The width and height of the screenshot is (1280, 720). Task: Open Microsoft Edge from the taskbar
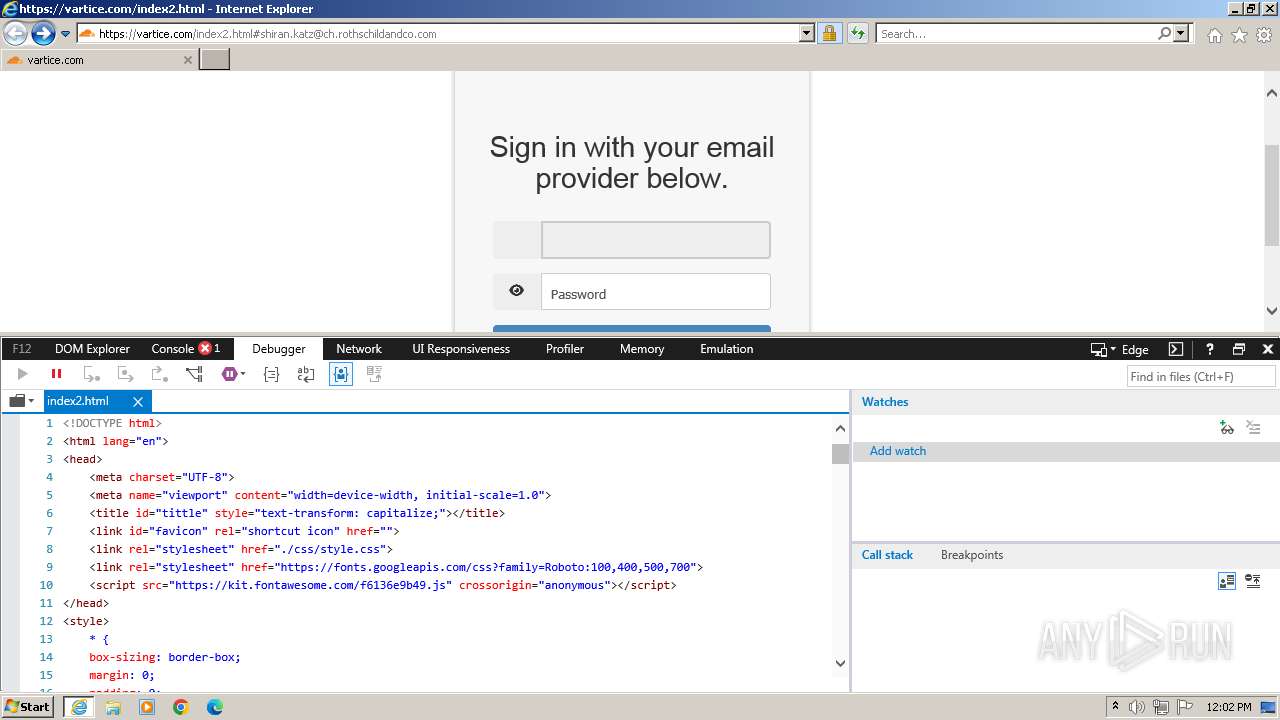coord(215,707)
